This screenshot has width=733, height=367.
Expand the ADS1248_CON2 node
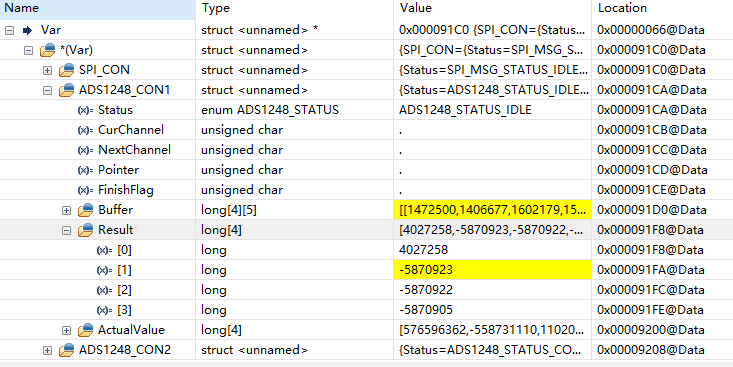(47, 350)
